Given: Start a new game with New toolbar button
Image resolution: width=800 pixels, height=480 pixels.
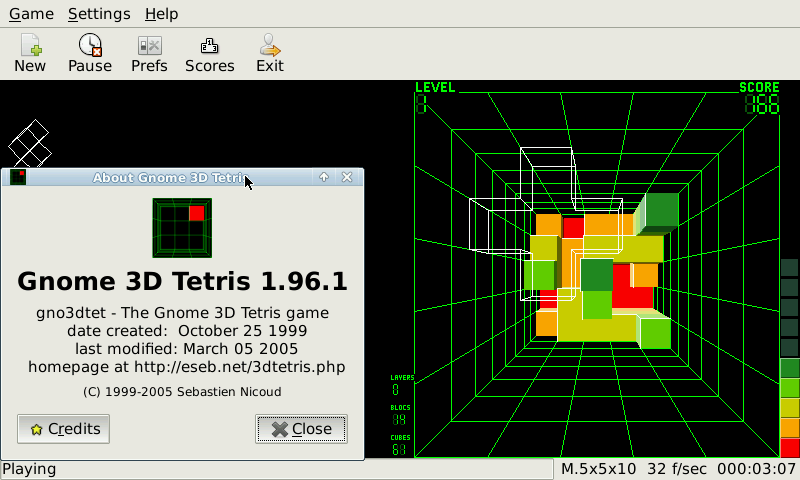Looking at the screenshot, I should (x=30, y=53).
